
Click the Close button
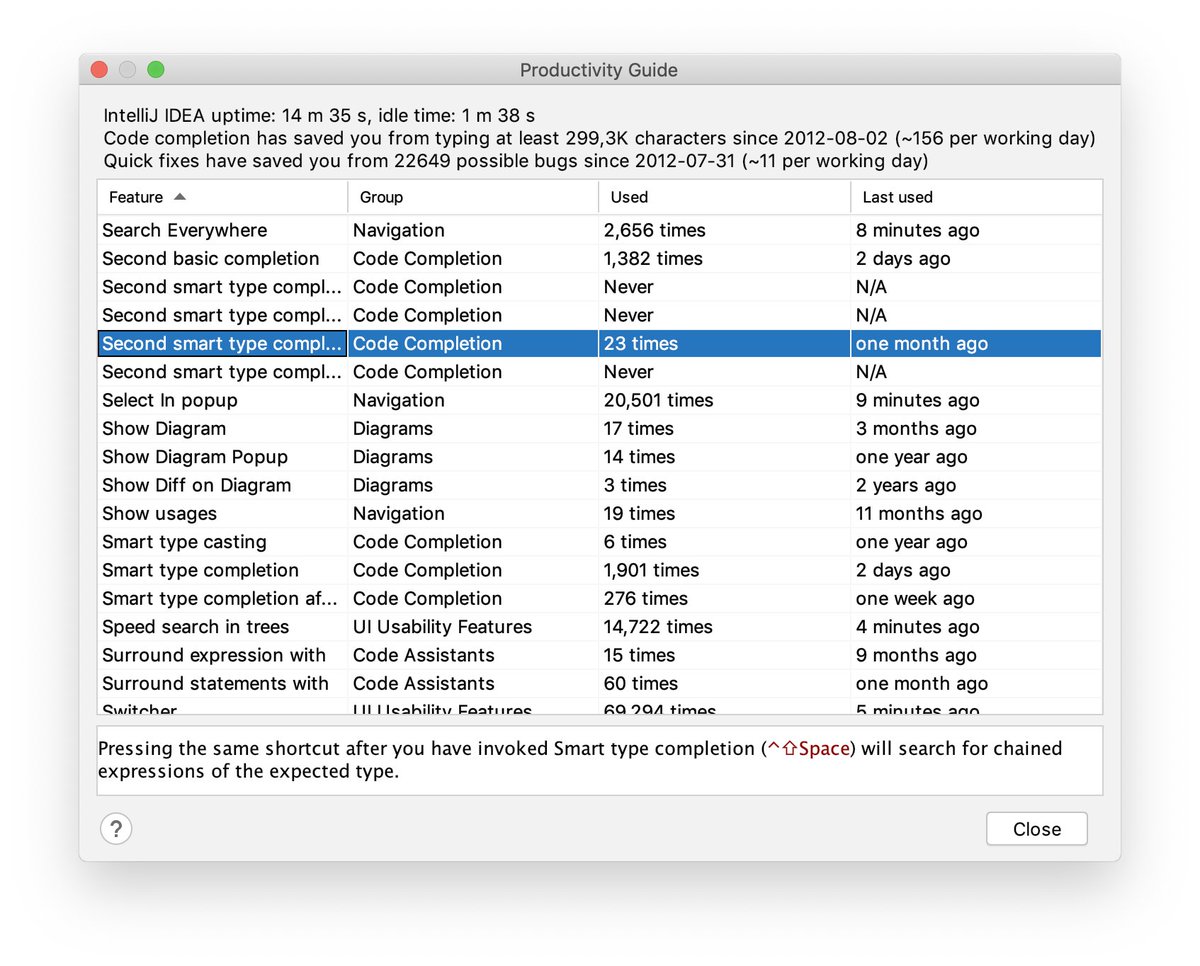pos(1036,829)
